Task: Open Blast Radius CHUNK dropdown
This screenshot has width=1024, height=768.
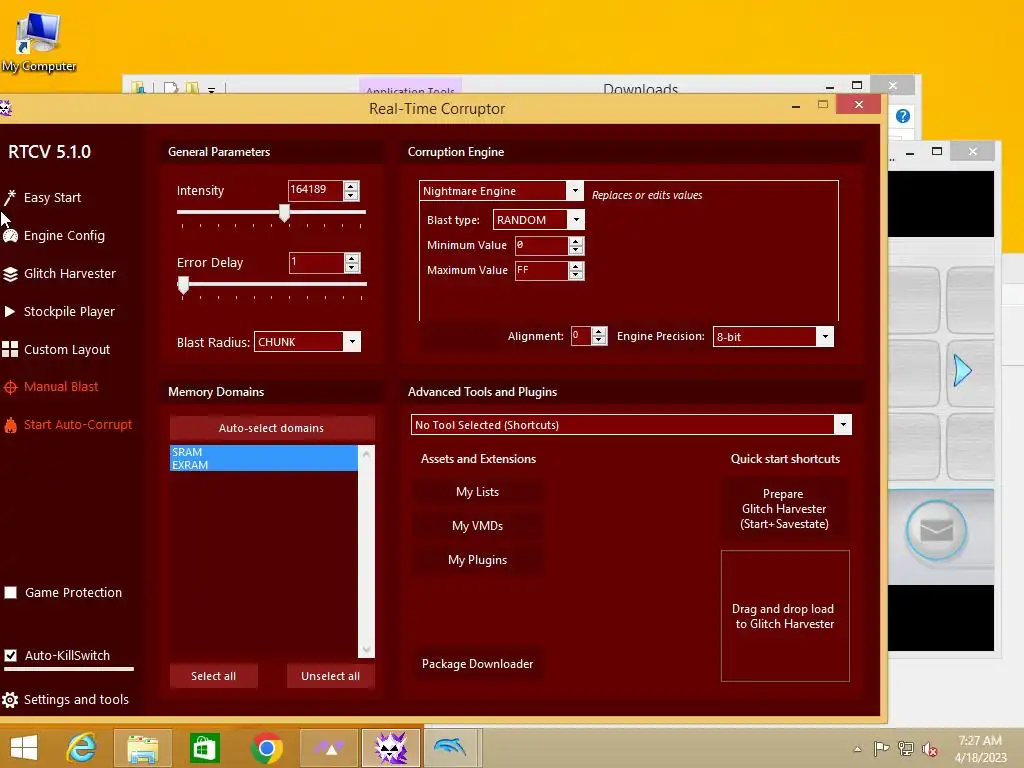Action: point(352,342)
